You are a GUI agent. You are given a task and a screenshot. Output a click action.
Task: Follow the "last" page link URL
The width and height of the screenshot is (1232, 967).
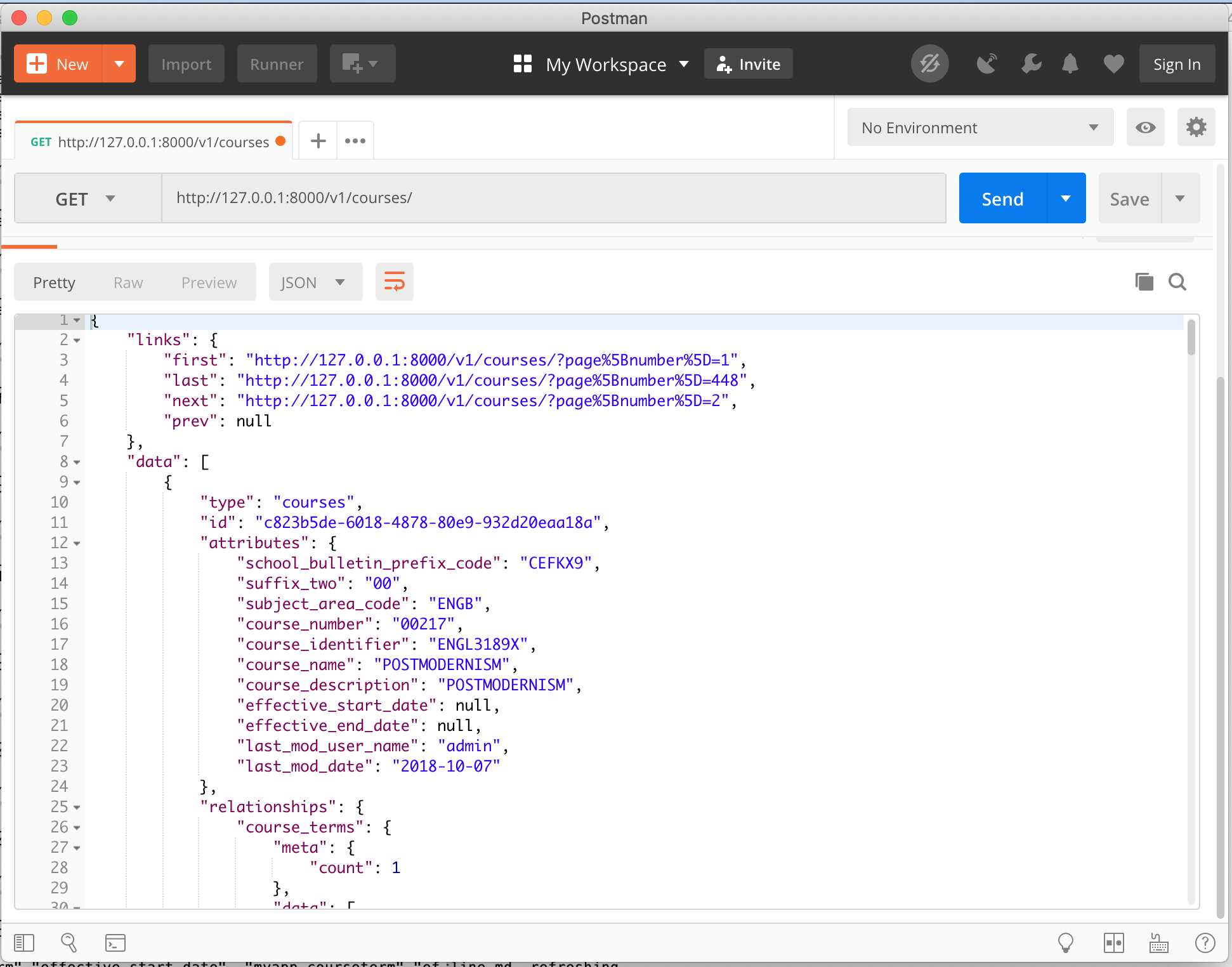pyautogui.click(x=492, y=381)
